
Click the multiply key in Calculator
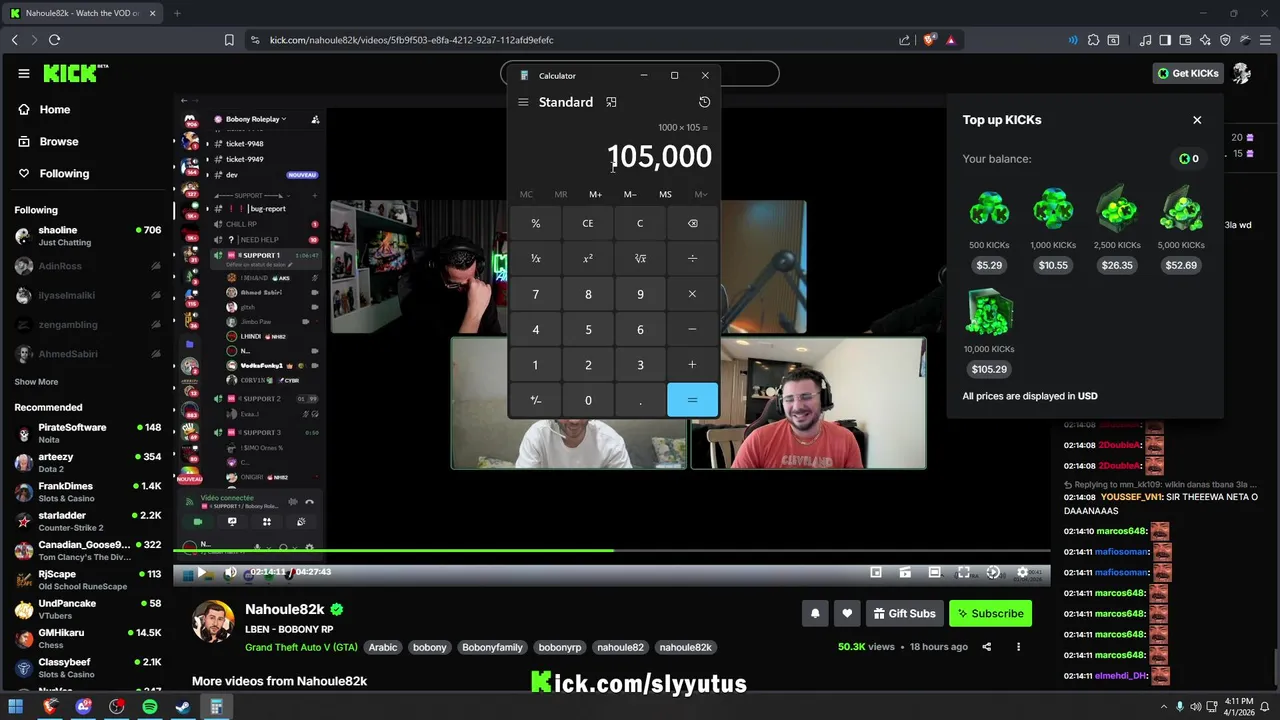click(692, 294)
